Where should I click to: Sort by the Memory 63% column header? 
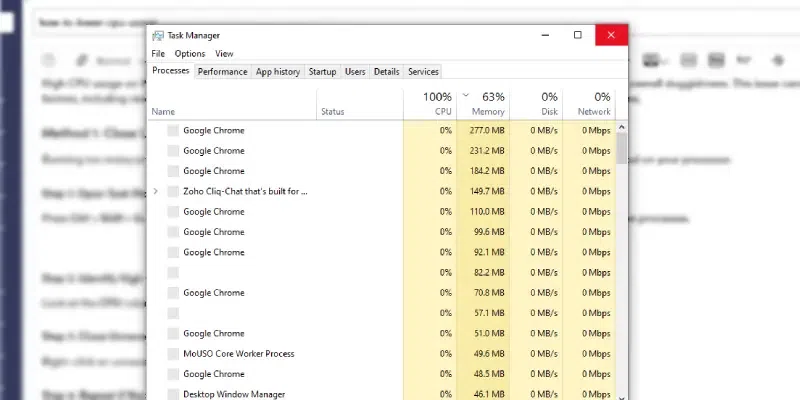click(483, 105)
